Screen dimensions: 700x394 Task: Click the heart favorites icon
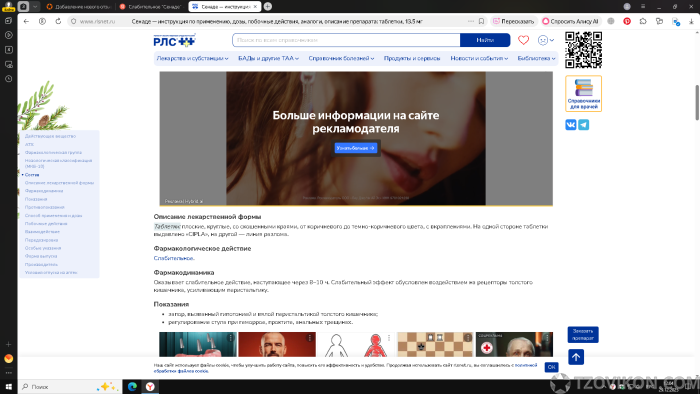click(x=523, y=40)
